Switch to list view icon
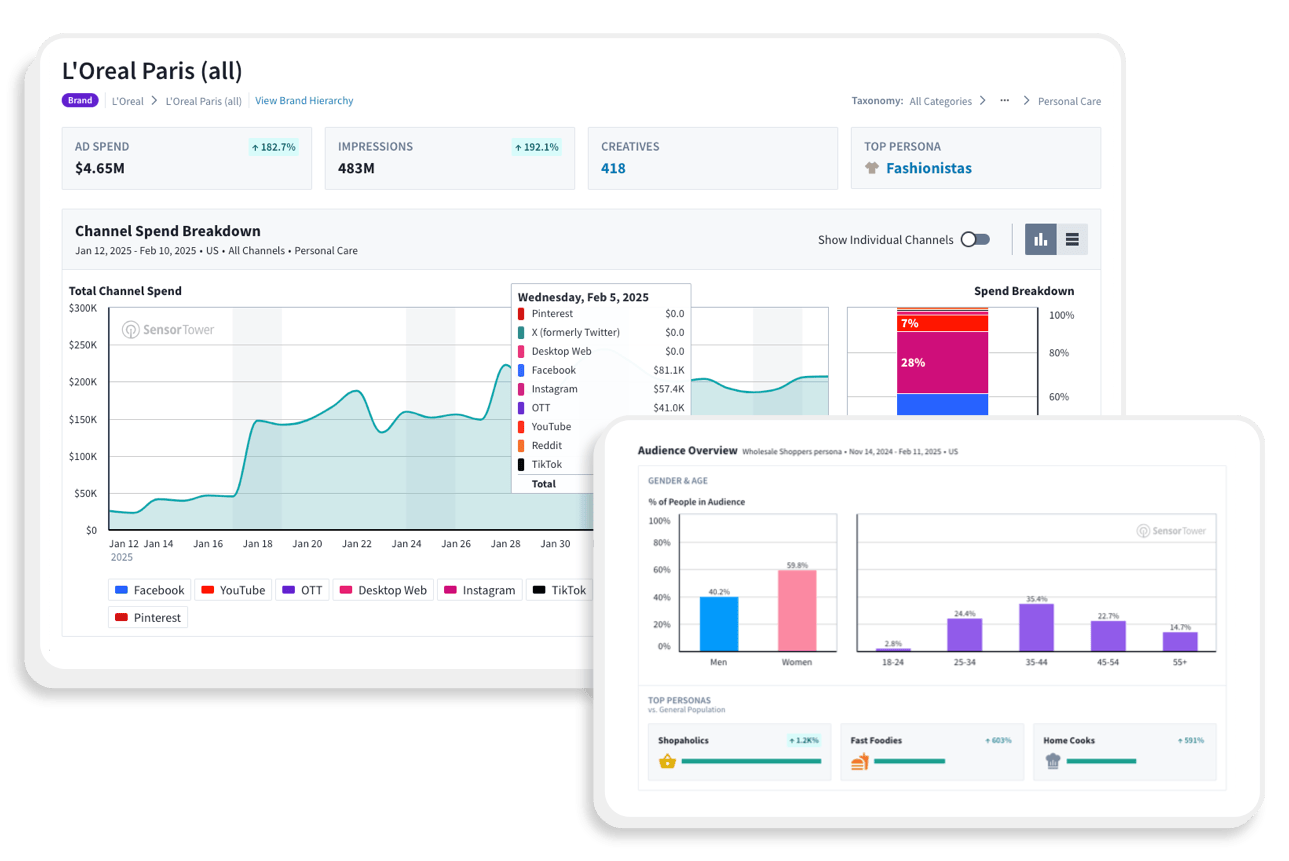Screen dimensions: 1289x861 pyautogui.click(x=1072, y=239)
